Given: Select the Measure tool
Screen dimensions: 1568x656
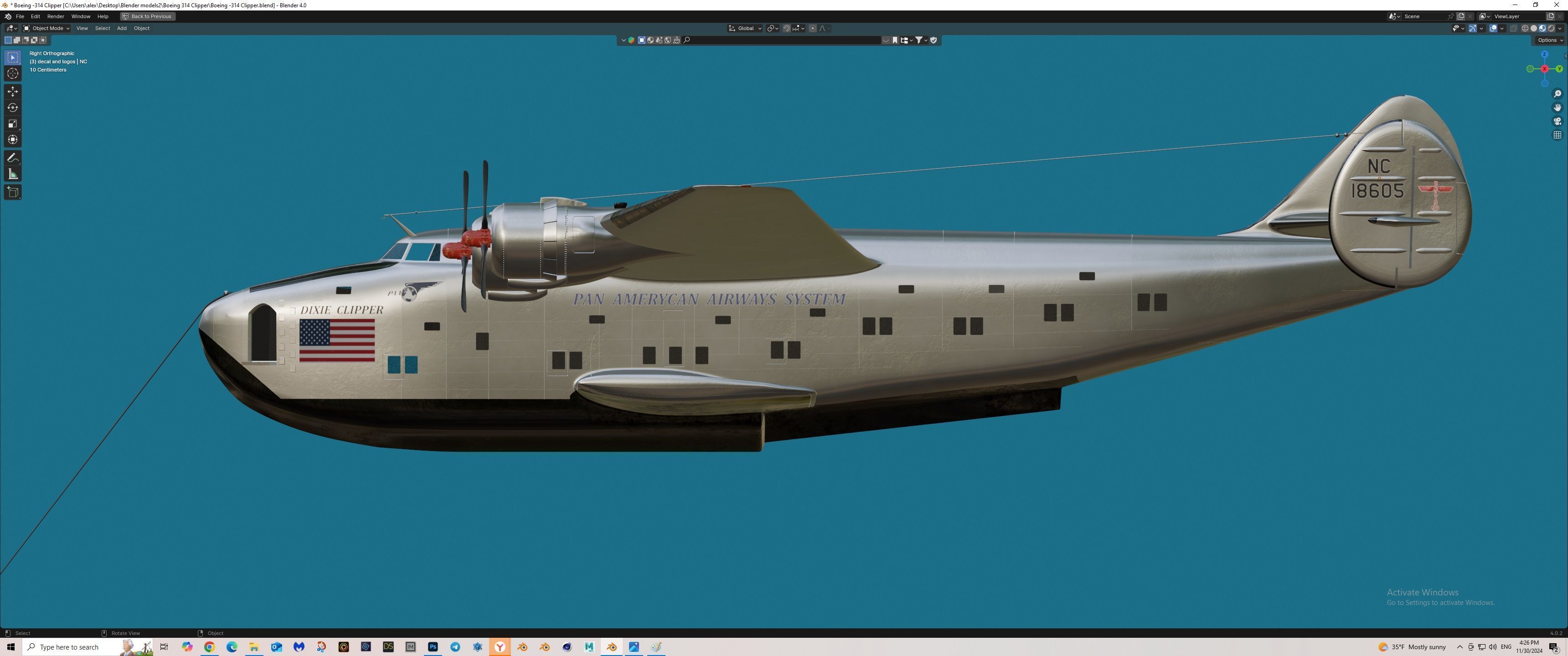Looking at the screenshot, I should click(13, 174).
